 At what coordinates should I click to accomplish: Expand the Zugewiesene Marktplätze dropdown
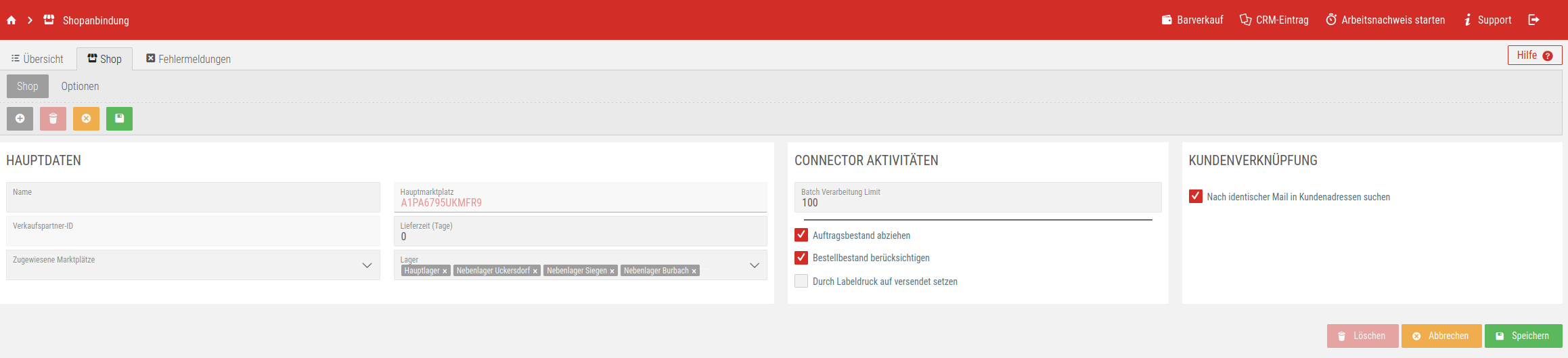click(x=367, y=265)
